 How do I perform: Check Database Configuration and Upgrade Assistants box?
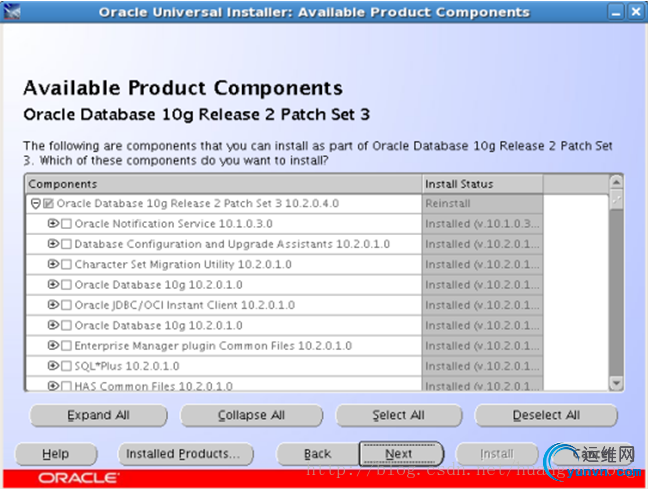click(x=66, y=244)
